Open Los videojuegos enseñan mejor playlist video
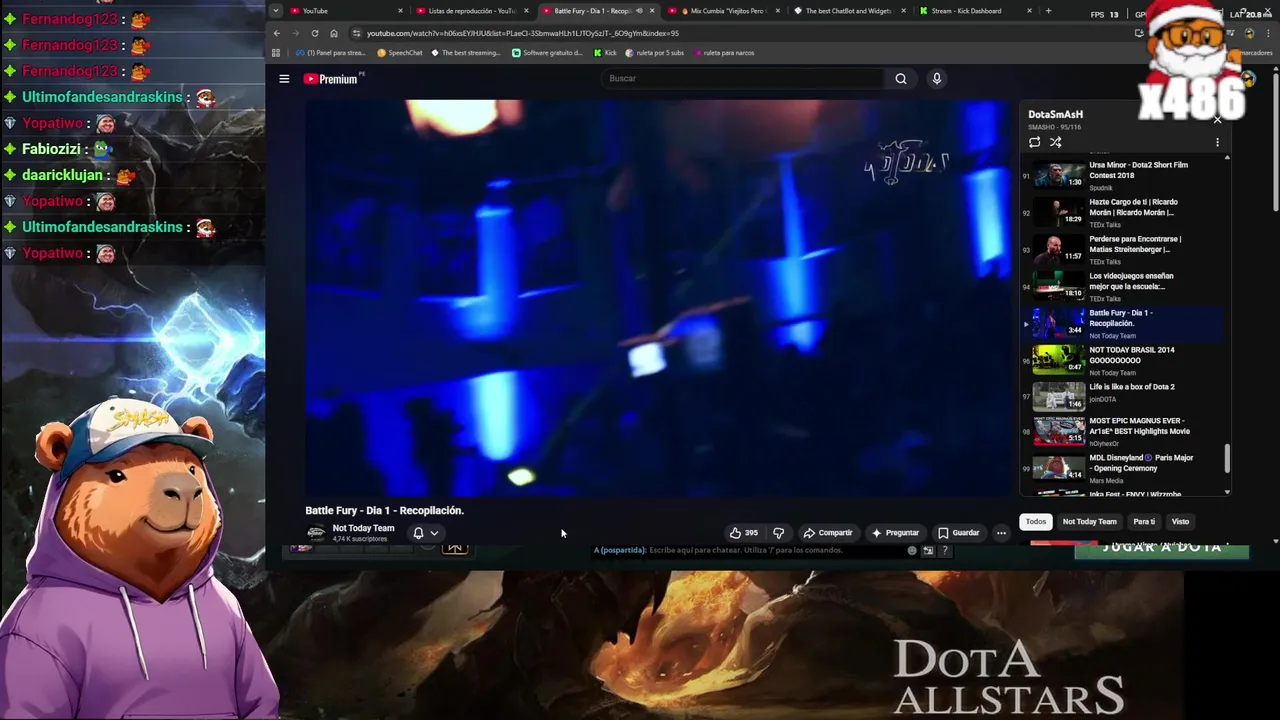This screenshot has height=720, width=1280. click(1125, 286)
